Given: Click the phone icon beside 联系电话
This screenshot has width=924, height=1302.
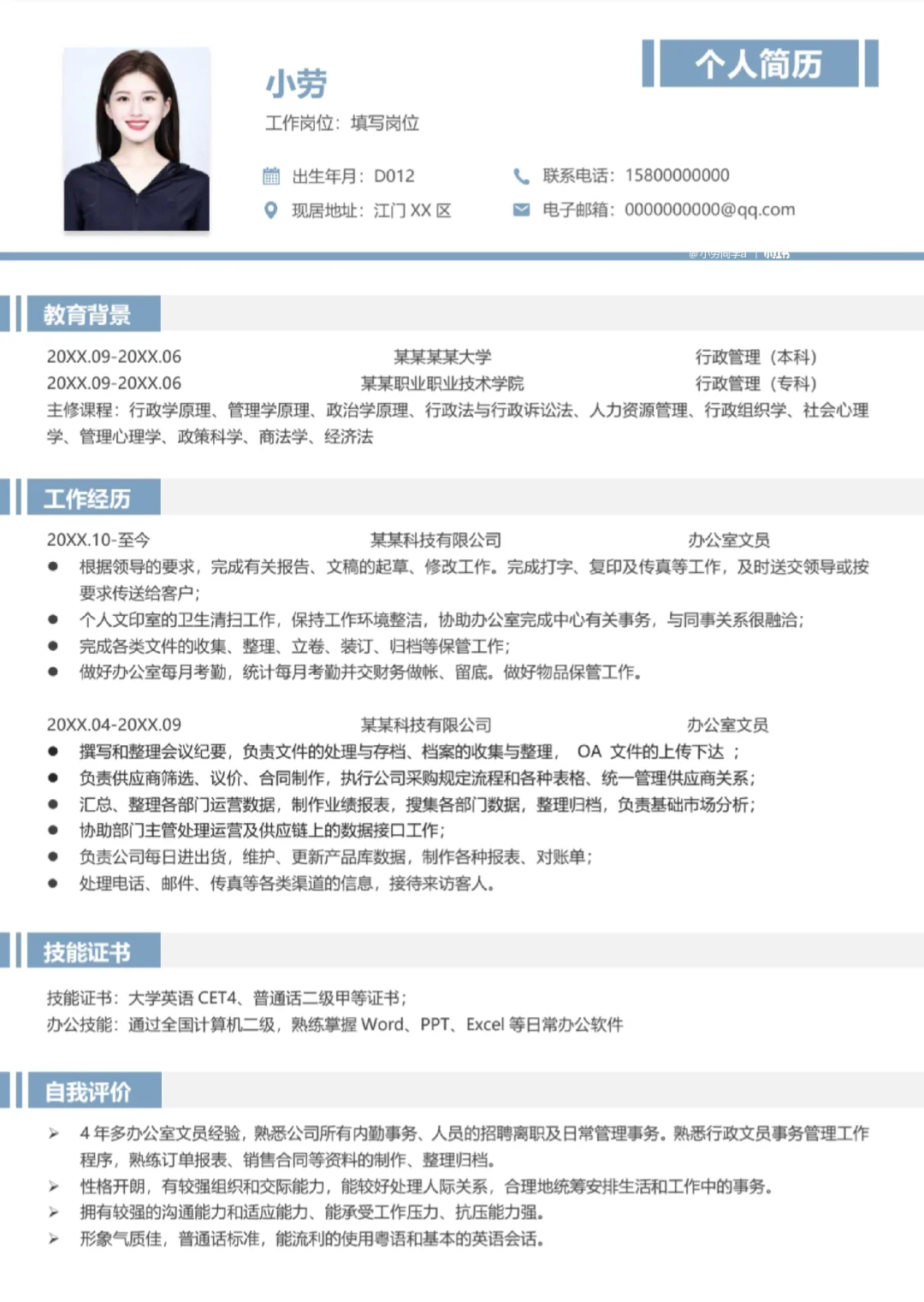Looking at the screenshot, I should pyautogui.click(x=521, y=176).
